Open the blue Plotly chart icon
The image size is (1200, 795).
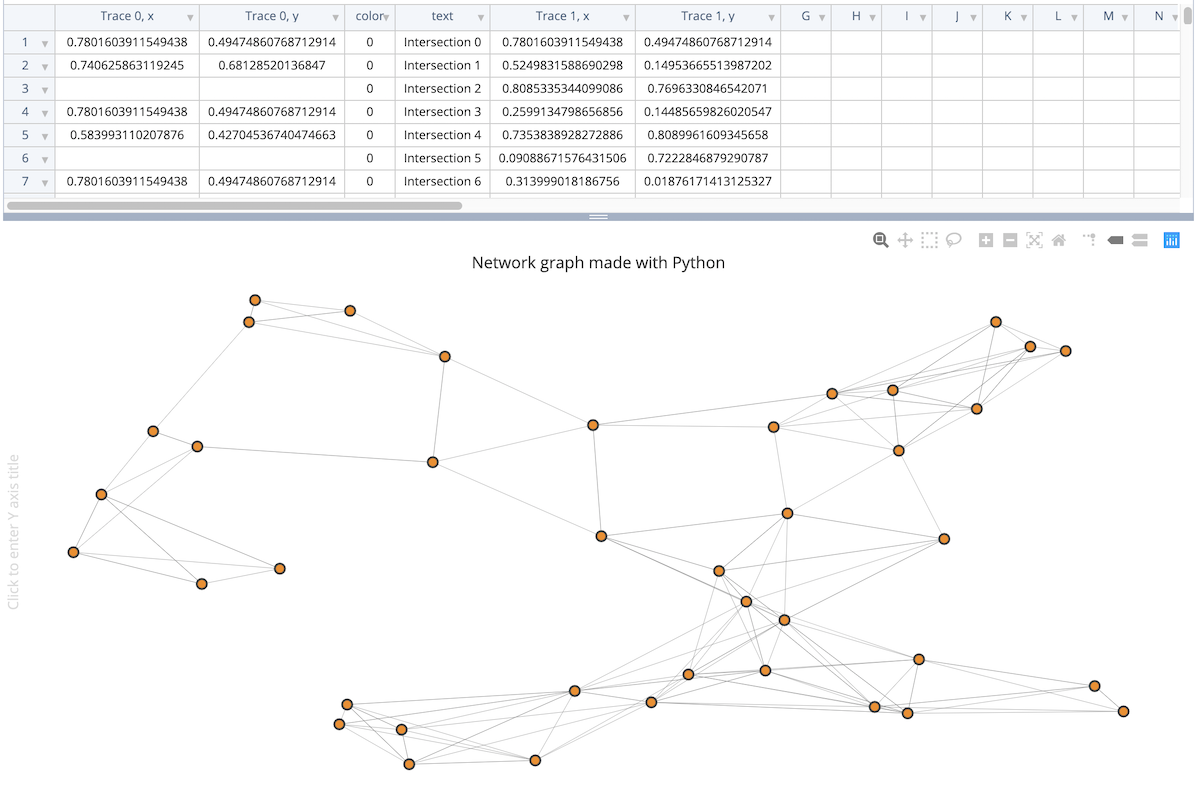tap(1172, 240)
